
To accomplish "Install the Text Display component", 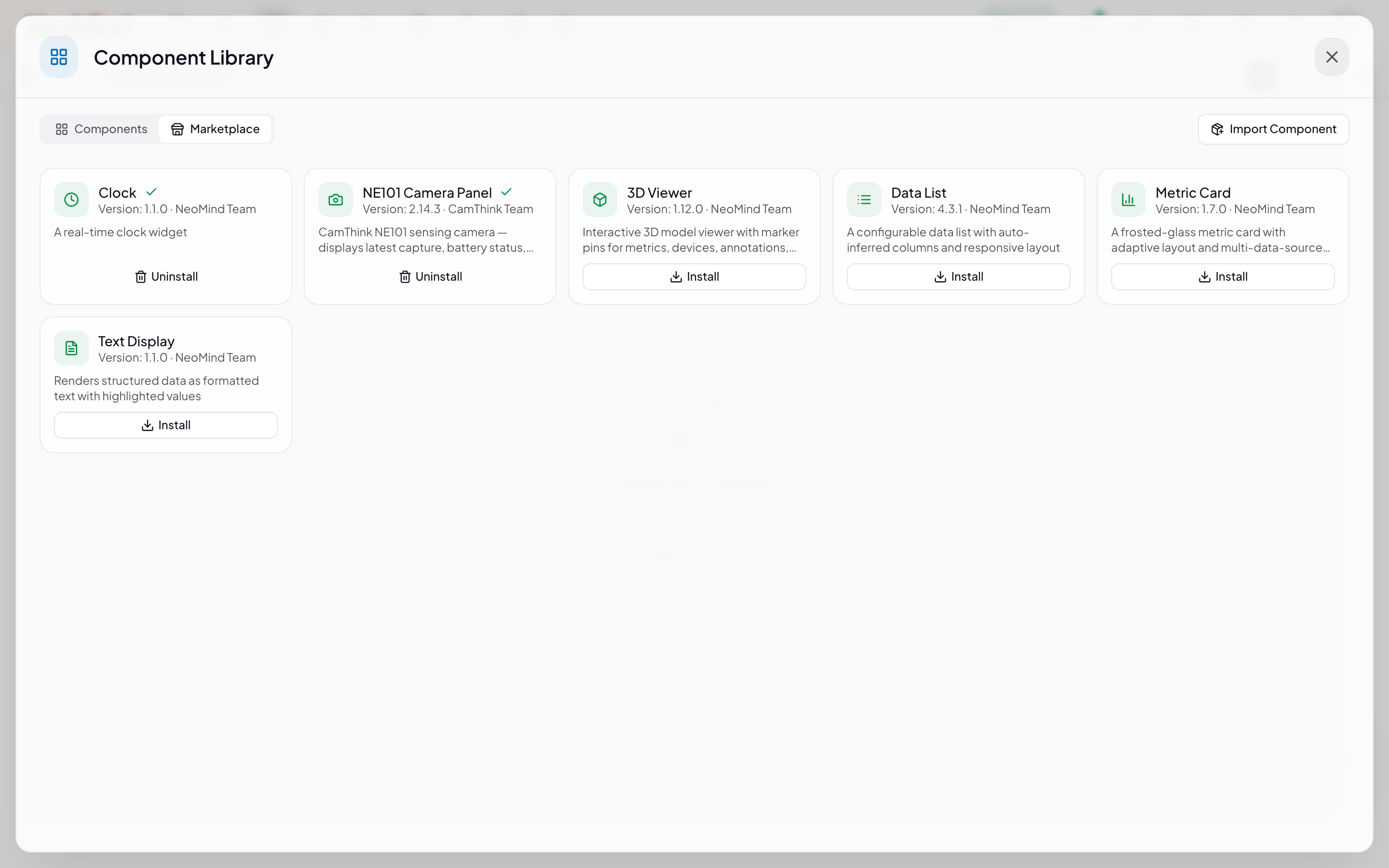I will pyautogui.click(x=166, y=425).
